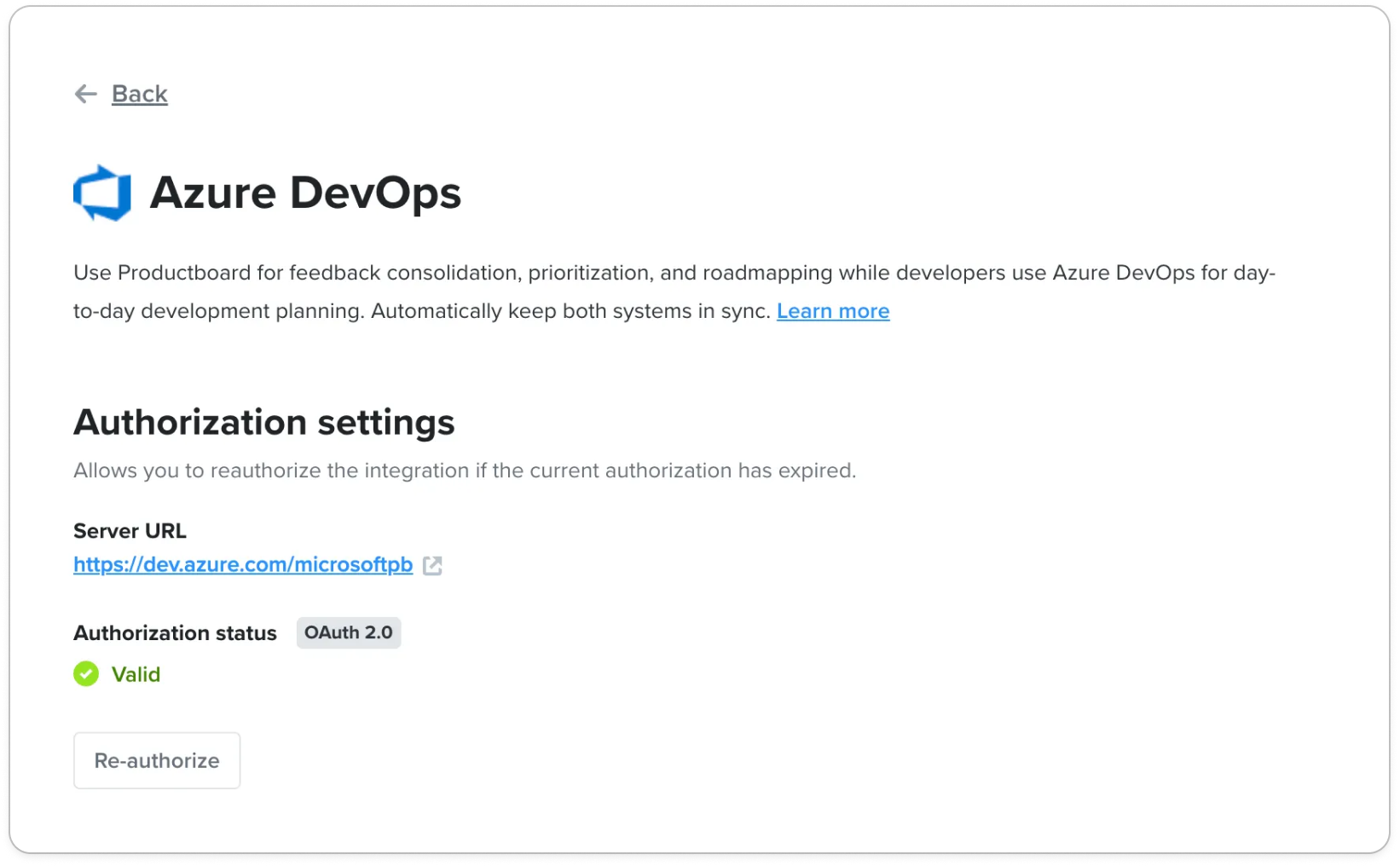Image resolution: width=1400 pixels, height=866 pixels.
Task: Click the external link icon beside Server URL
Action: point(432,565)
